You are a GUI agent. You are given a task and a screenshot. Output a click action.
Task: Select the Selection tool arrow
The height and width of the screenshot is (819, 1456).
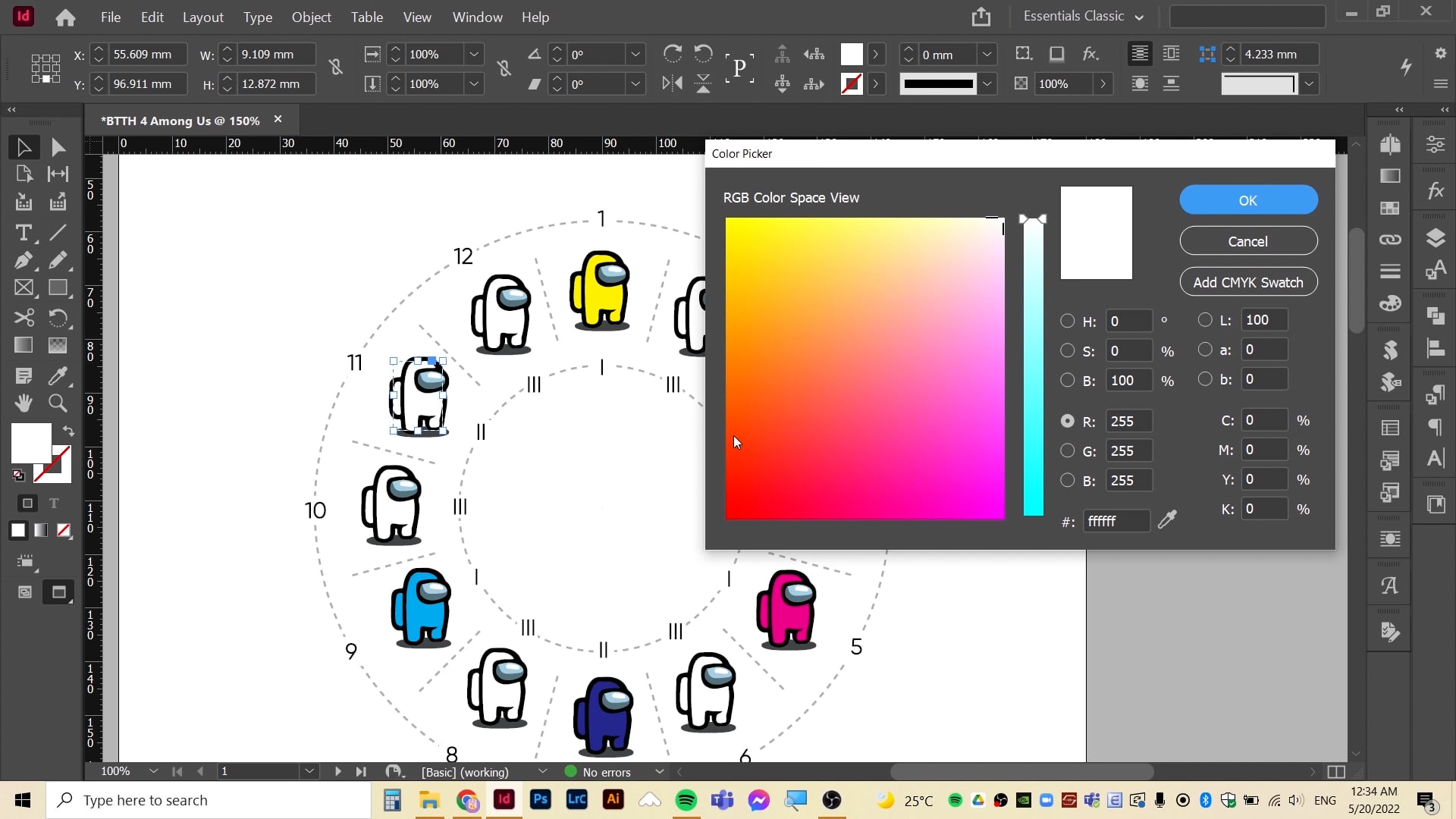click(x=24, y=147)
